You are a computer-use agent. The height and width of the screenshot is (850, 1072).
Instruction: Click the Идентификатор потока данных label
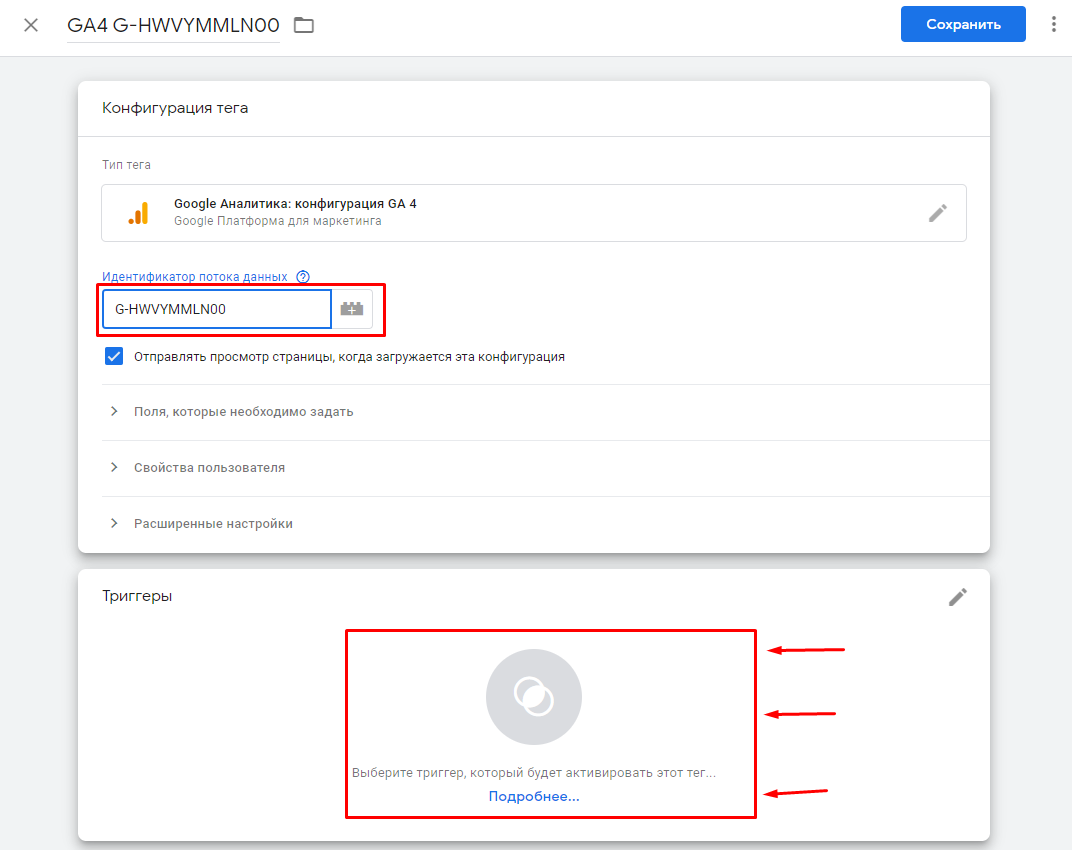point(195,277)
